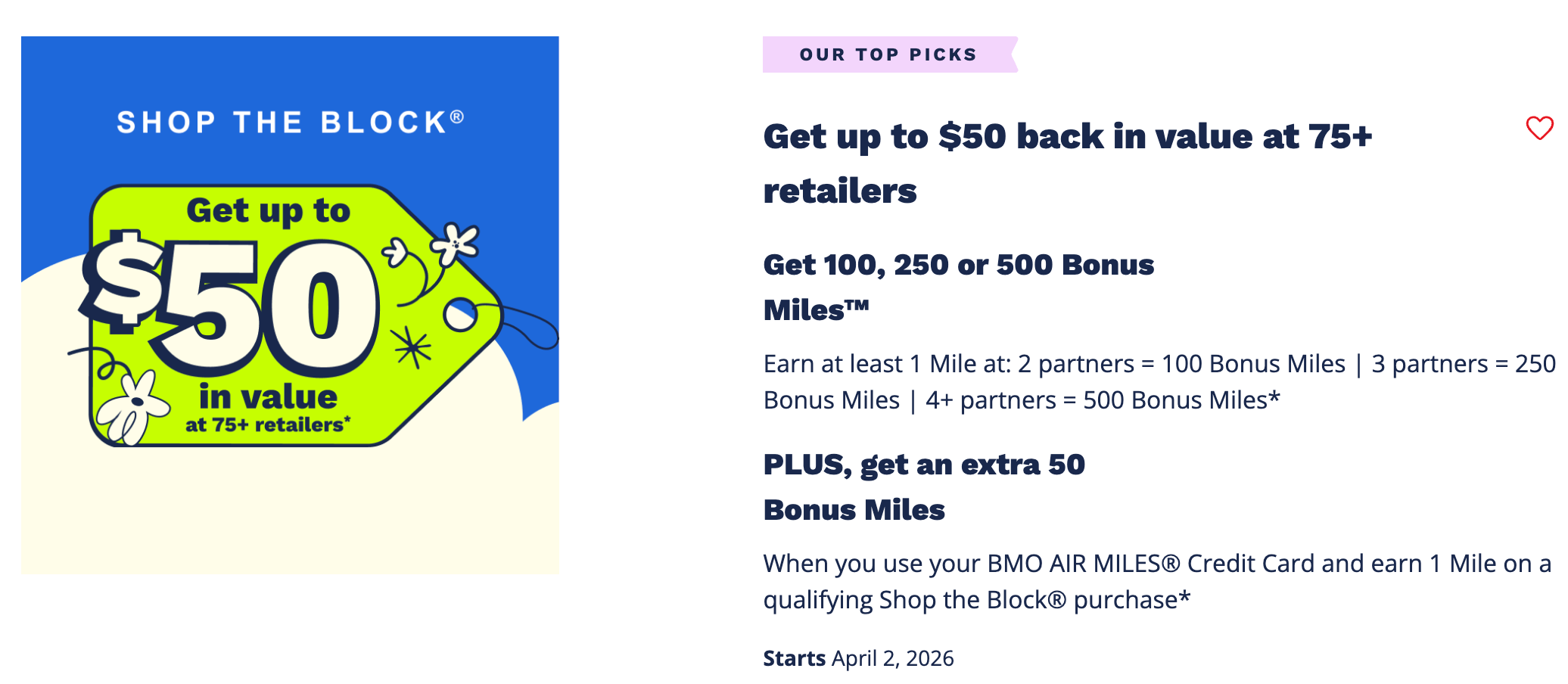
Task: Click 'qualifying Shop the Block® purchase' text
Action: pos(976,600)
